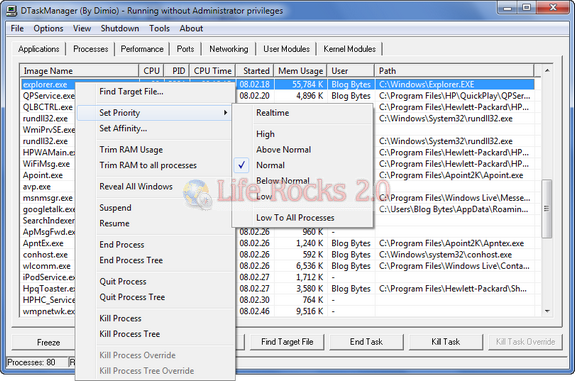The width and height of the screenshot is (575, 381).
Task: Switch to the Kernel Modules tab
Action: point(349,49)
